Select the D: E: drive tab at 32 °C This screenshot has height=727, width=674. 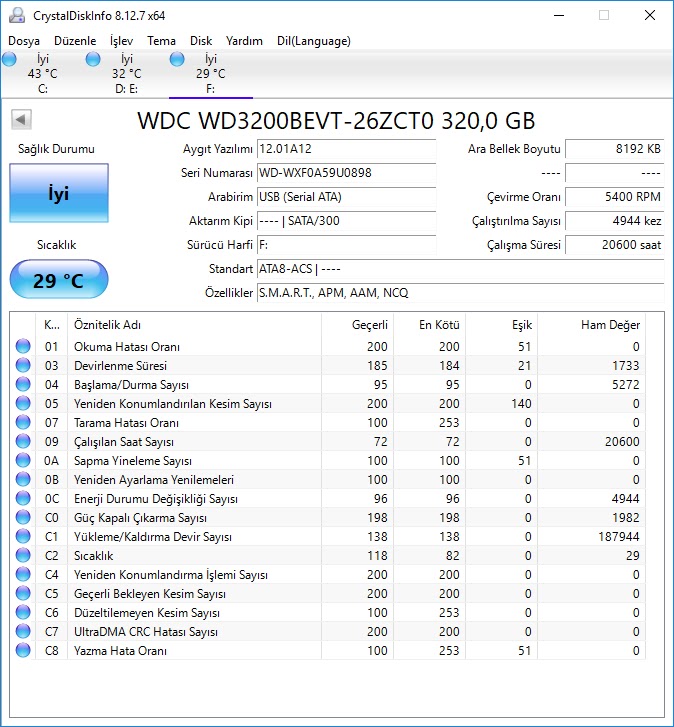tap(127, 74)
